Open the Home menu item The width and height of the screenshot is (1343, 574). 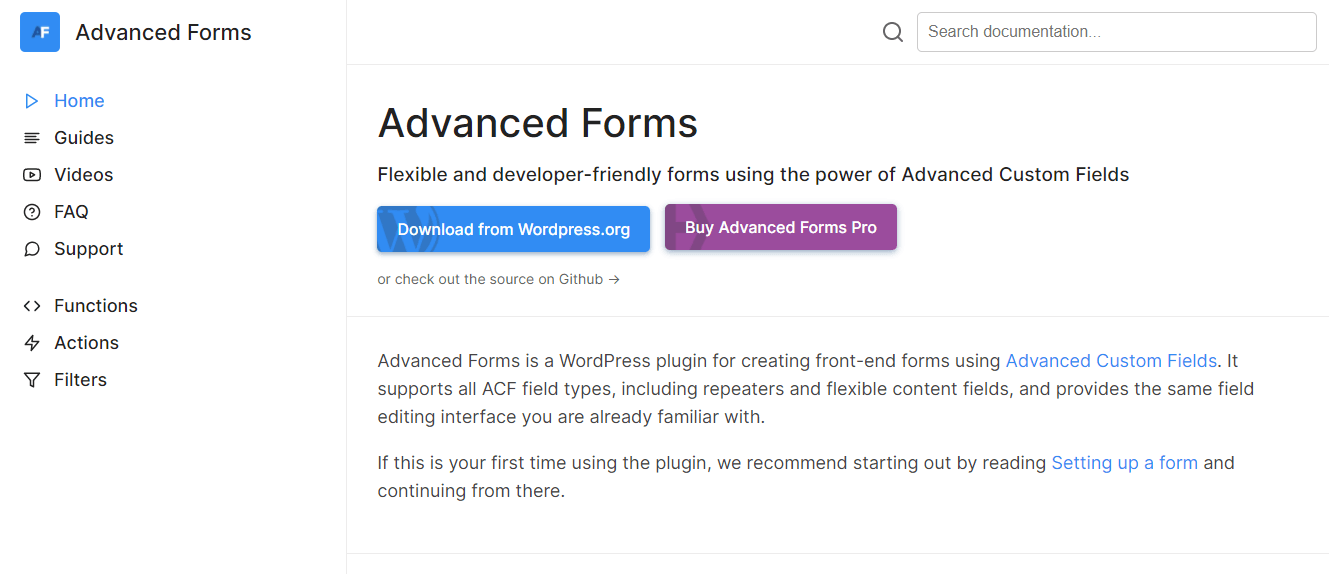pyautogui.click(x=79, y=101)
